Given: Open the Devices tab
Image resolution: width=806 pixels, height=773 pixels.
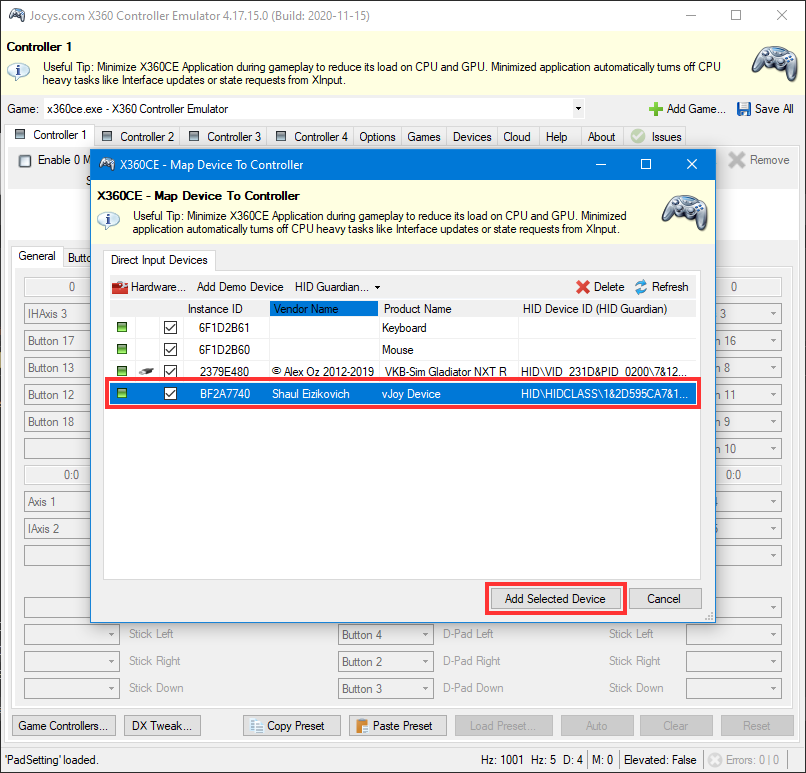Looking at the screenshot, I should tap(472, 137).
